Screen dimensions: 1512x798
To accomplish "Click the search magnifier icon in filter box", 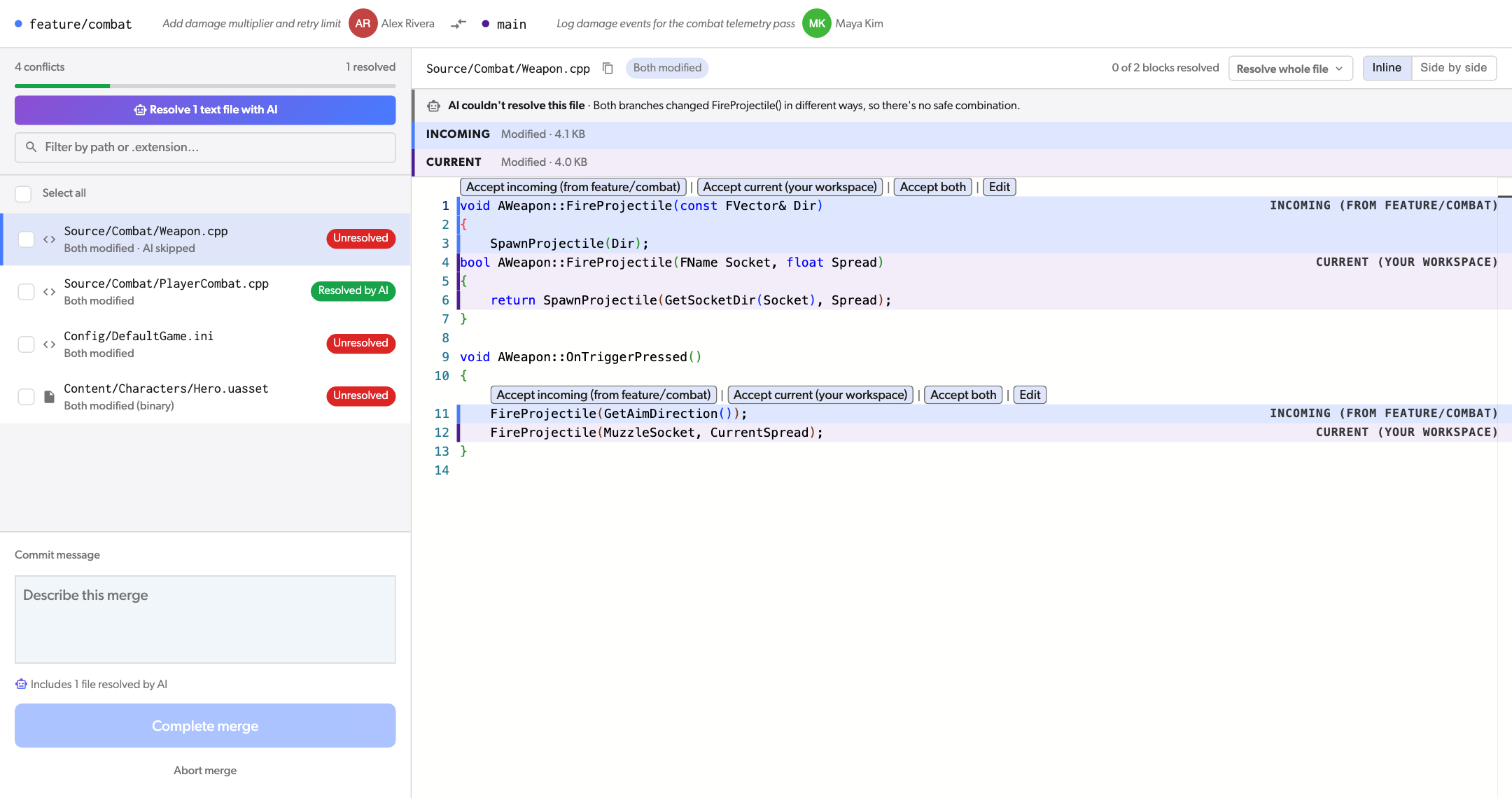I will click(31, 147).
